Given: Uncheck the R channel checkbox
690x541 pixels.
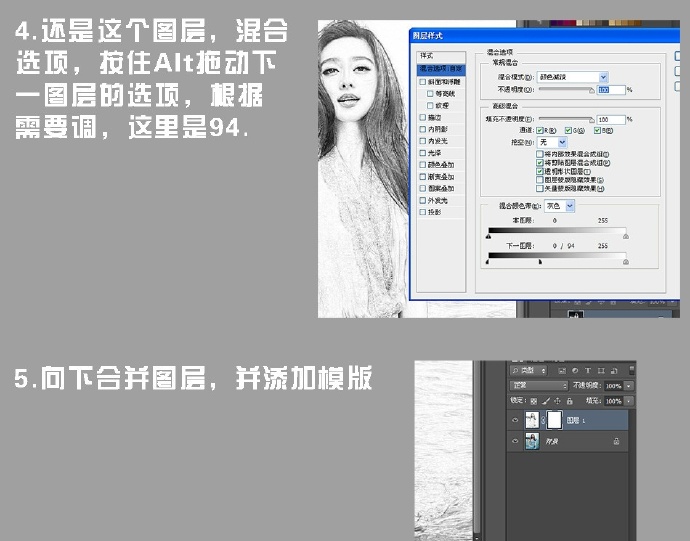Looking at the screenshot, I should [x=540, y=131].
